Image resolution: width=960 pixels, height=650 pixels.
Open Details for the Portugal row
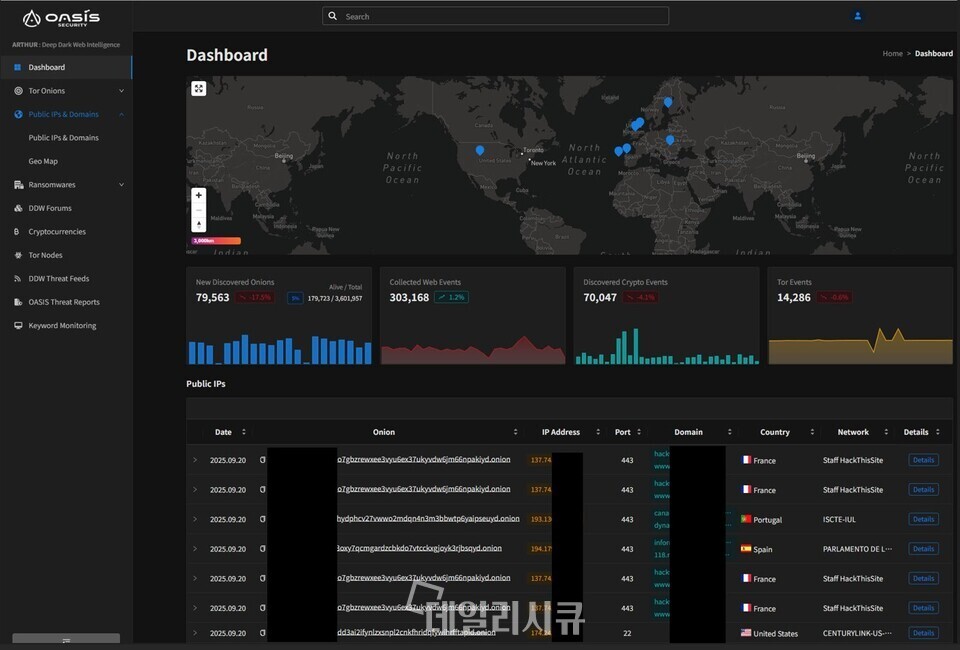922,519
